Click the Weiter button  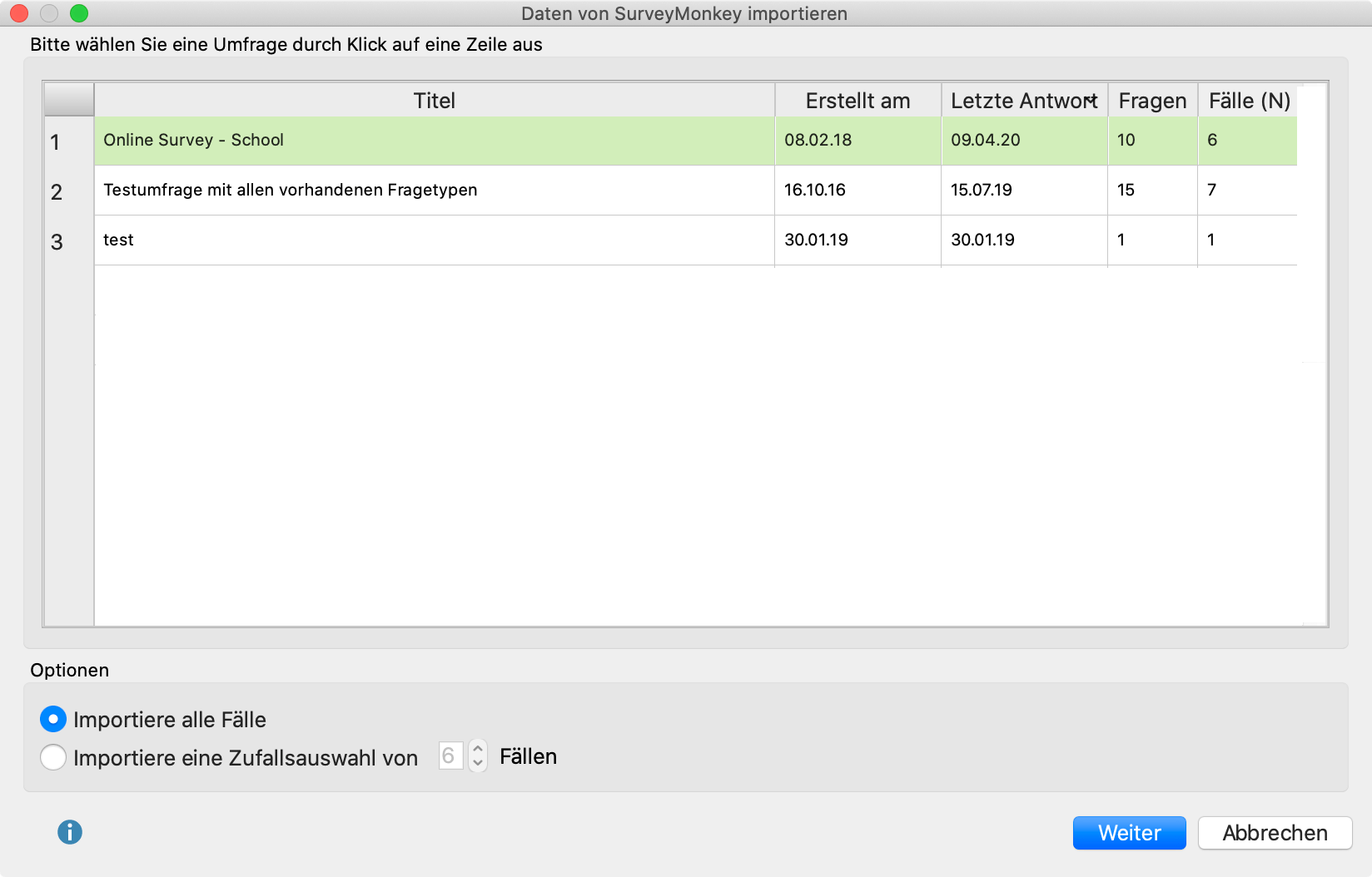tap(1129, 833)
